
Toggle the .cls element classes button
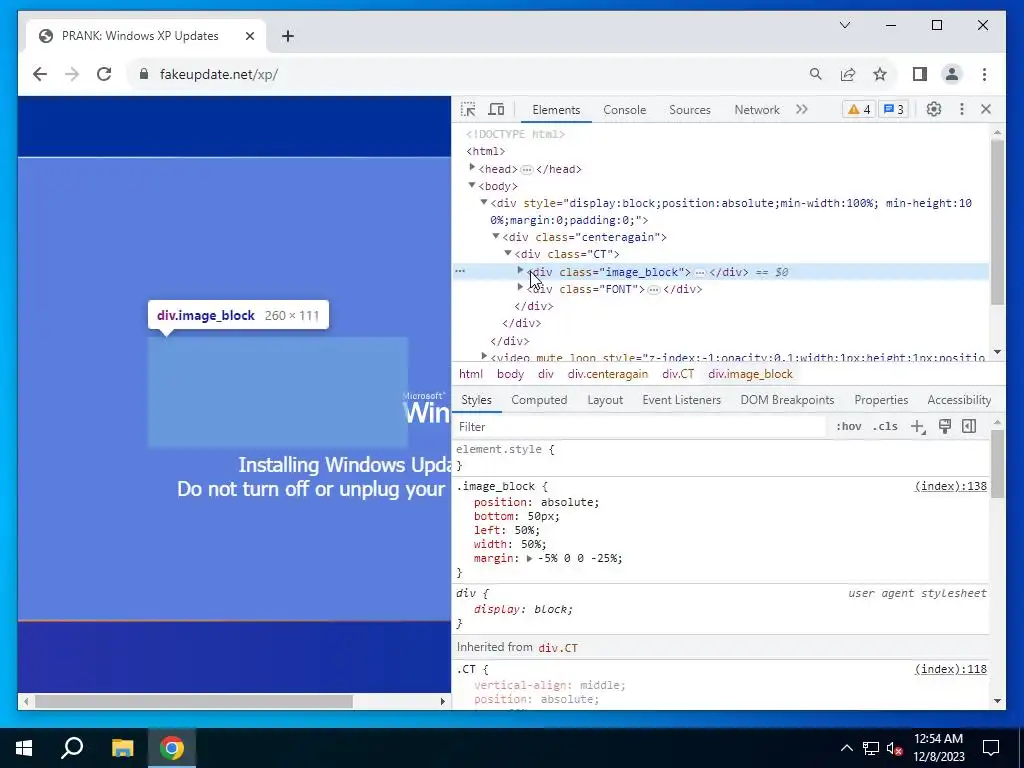(x=885, y=426)
